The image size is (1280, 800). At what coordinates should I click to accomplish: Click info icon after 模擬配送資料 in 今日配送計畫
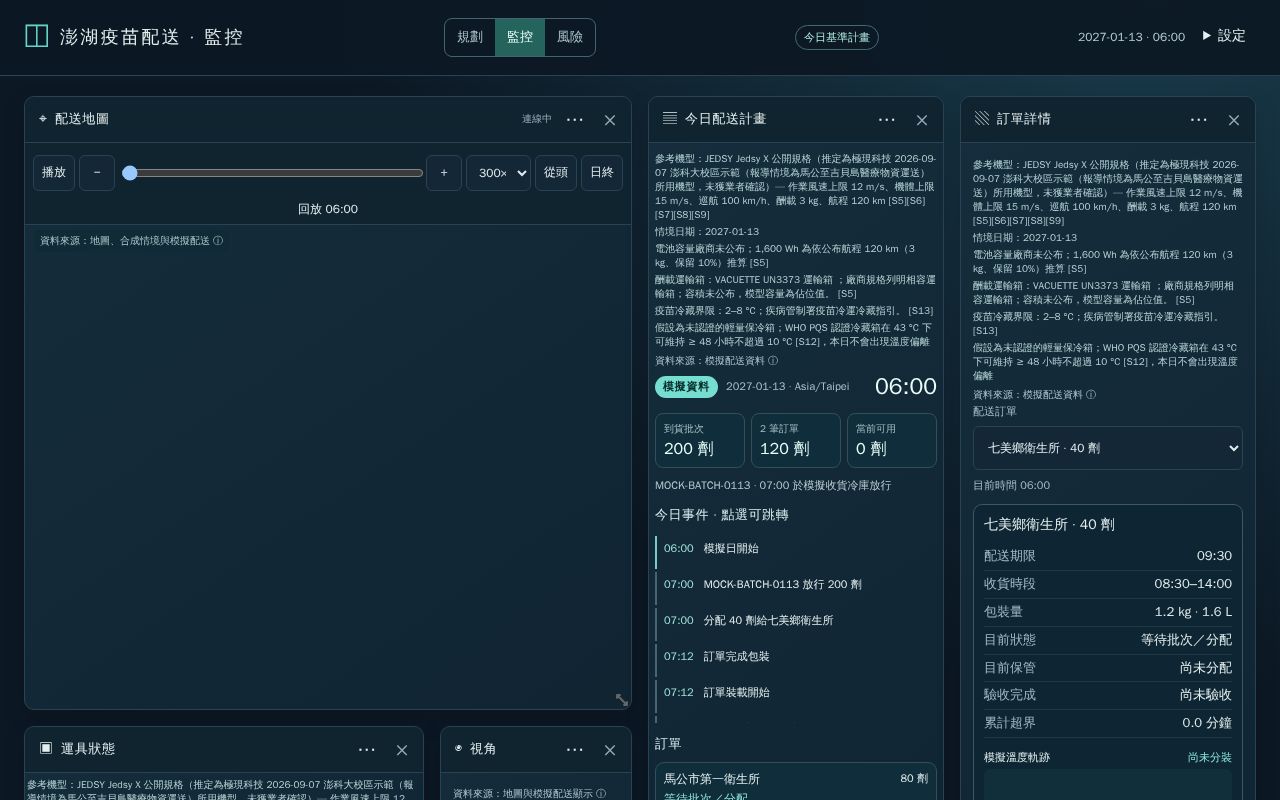point(773,361)
